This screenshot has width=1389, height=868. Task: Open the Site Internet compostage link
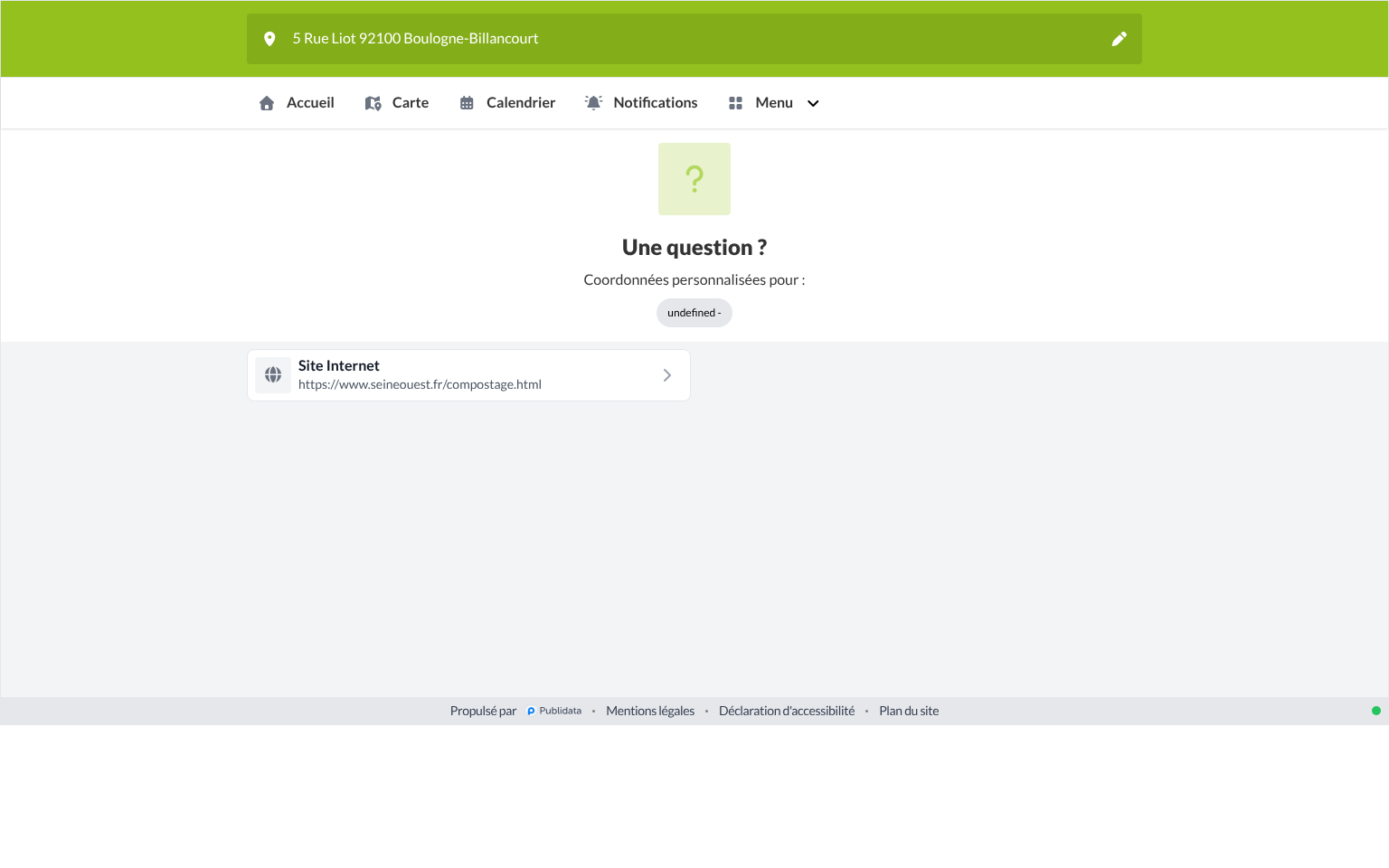(x=468, y=375)
